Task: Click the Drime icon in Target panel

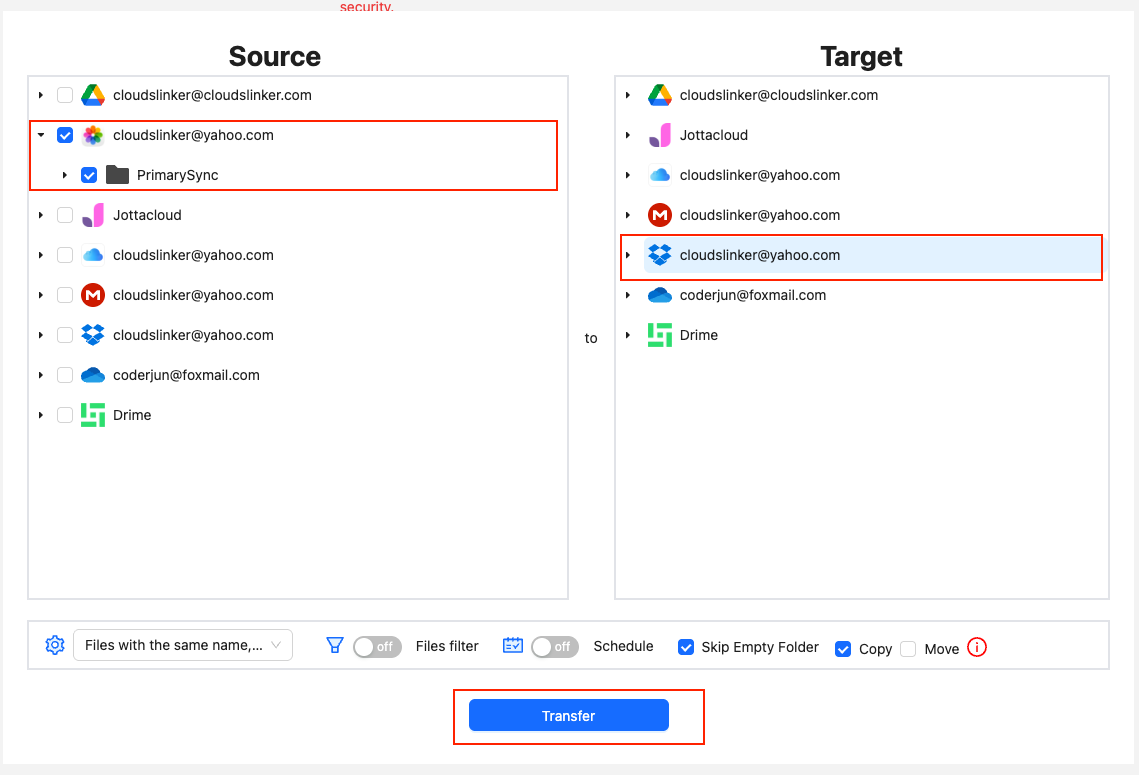Action: tap(659, 335)
